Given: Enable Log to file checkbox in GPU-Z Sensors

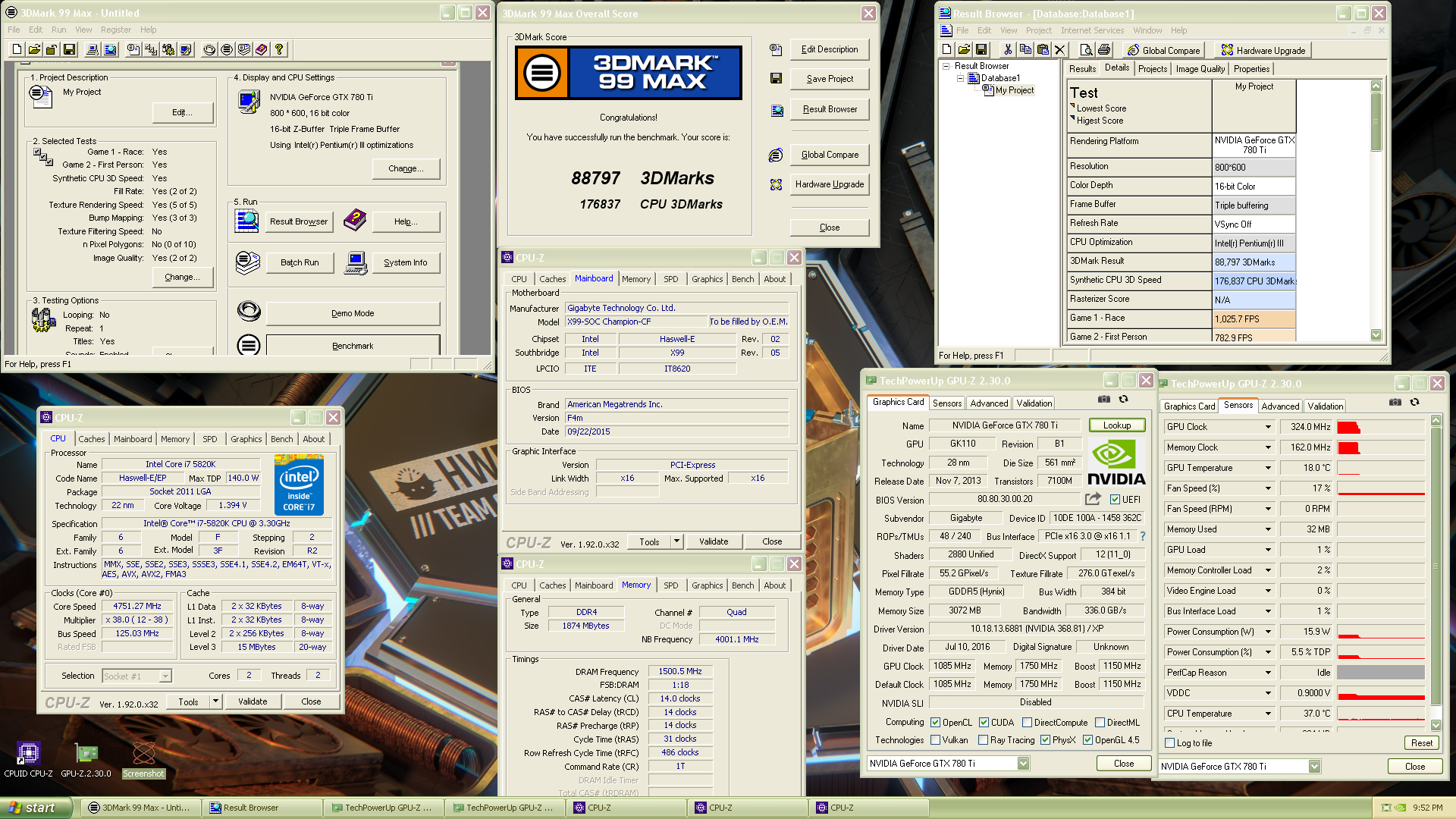Looking at the screenshot, I should click(1170, 743).
